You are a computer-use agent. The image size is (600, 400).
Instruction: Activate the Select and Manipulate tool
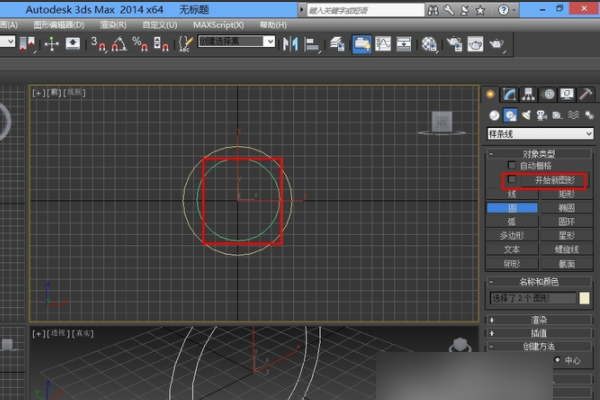tap(51, 44)
